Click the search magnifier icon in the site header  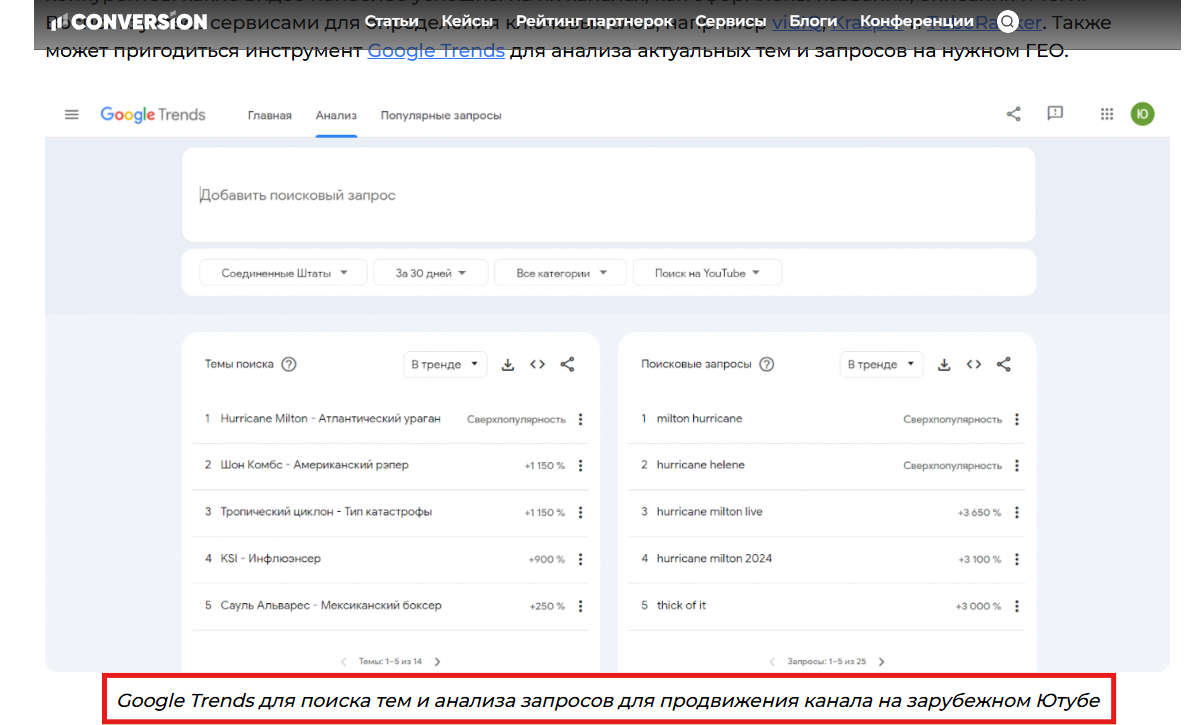(1008, 21)
